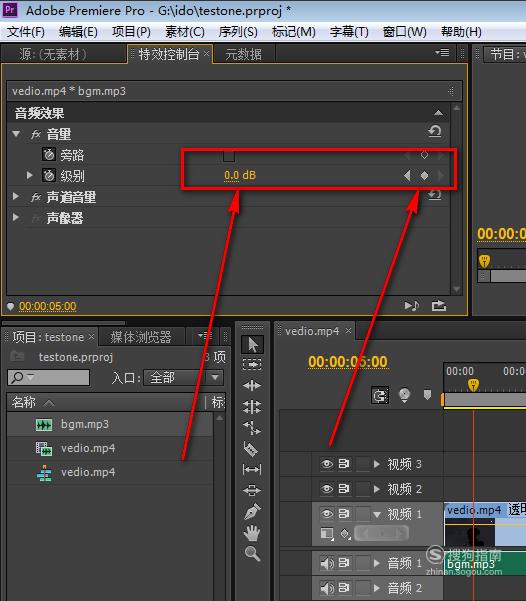Click timeline timecode 00:00:05:00
The height and width of the screenshot is (601, 526).
coord(348,362)
